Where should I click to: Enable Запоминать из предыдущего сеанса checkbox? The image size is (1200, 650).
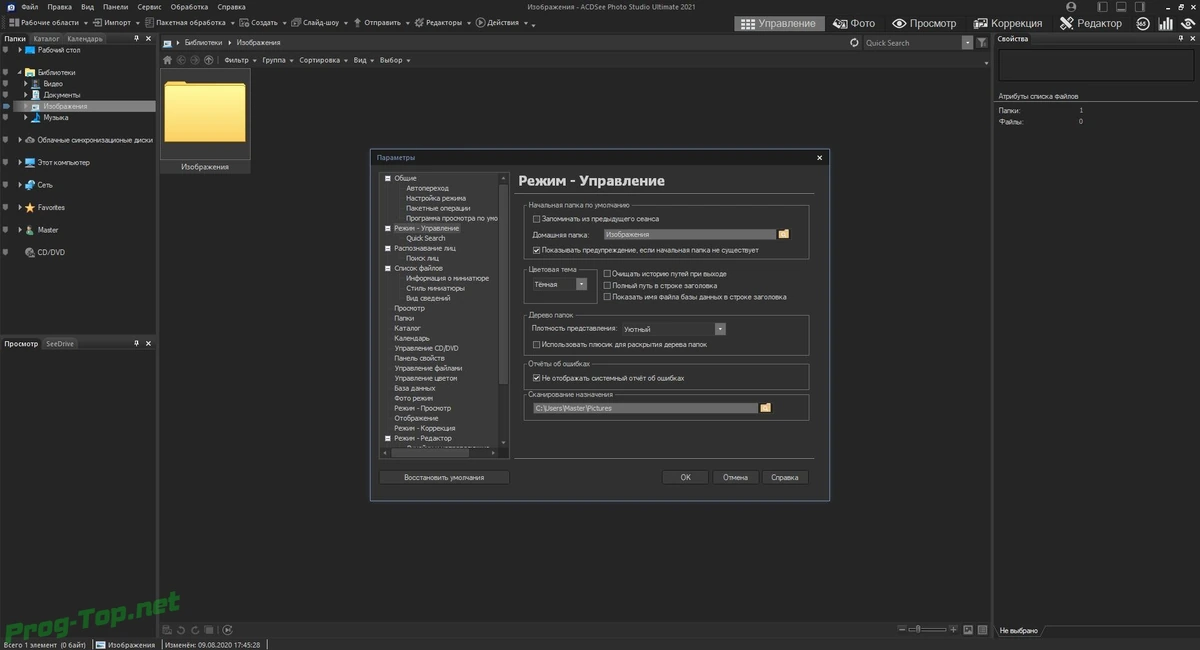537,219
